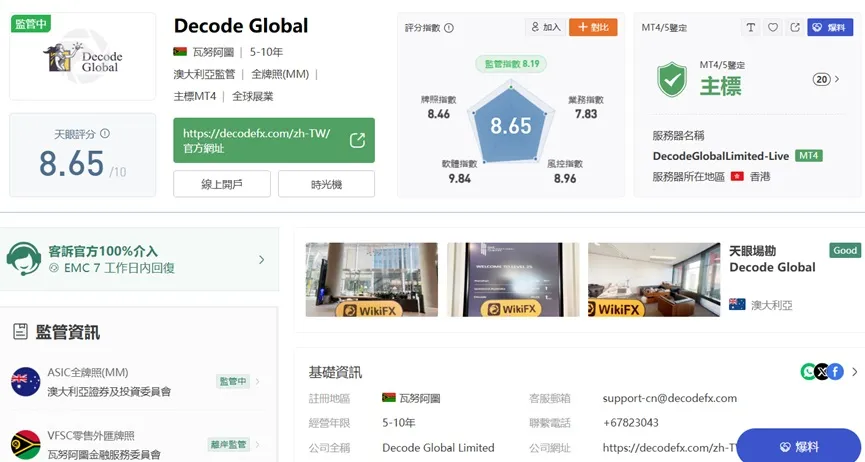The image size is (865, 462).
Task: Click external link icon on green website button
Action: click(x=357, y=140)
